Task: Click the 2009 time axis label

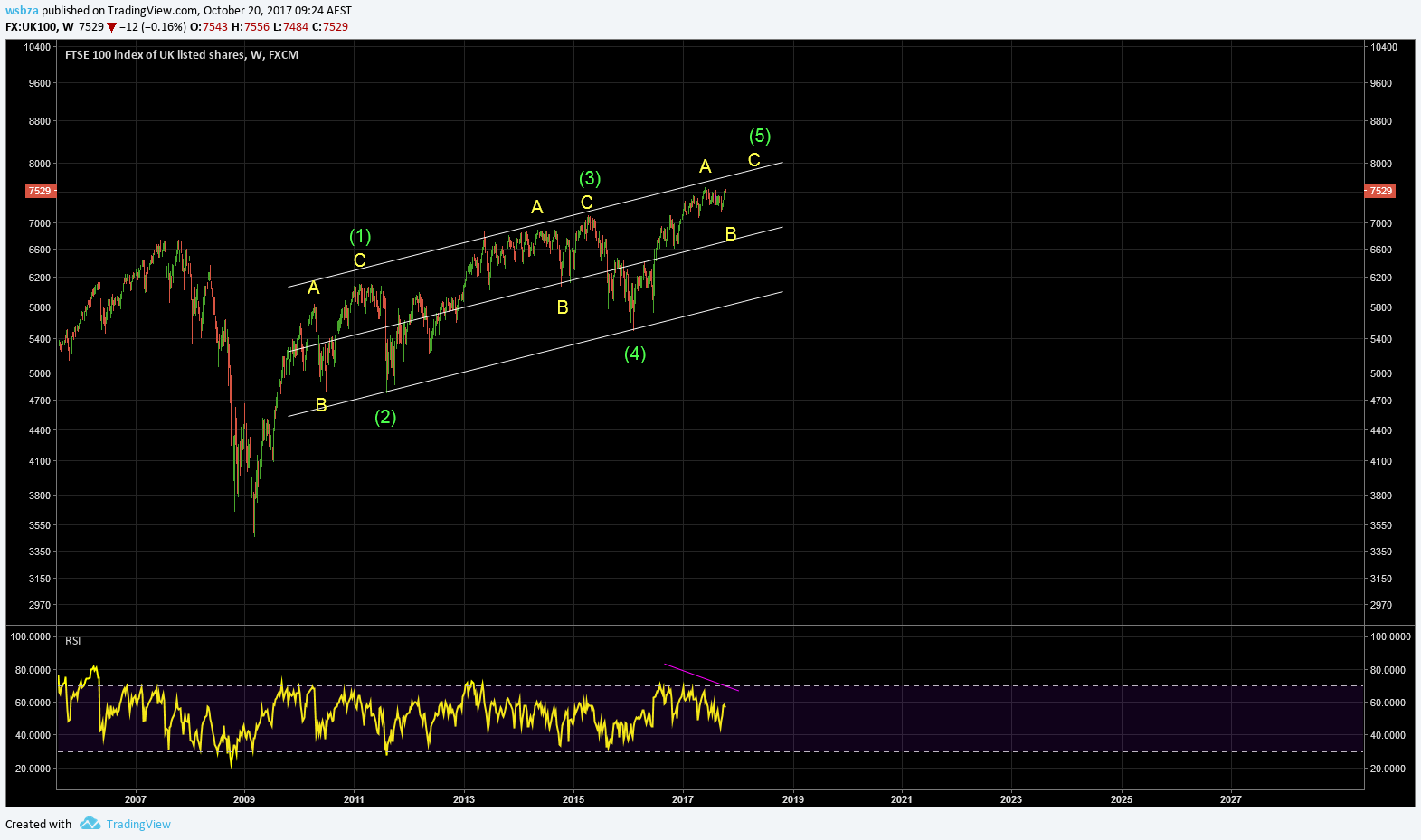Action: pos(244,799)
